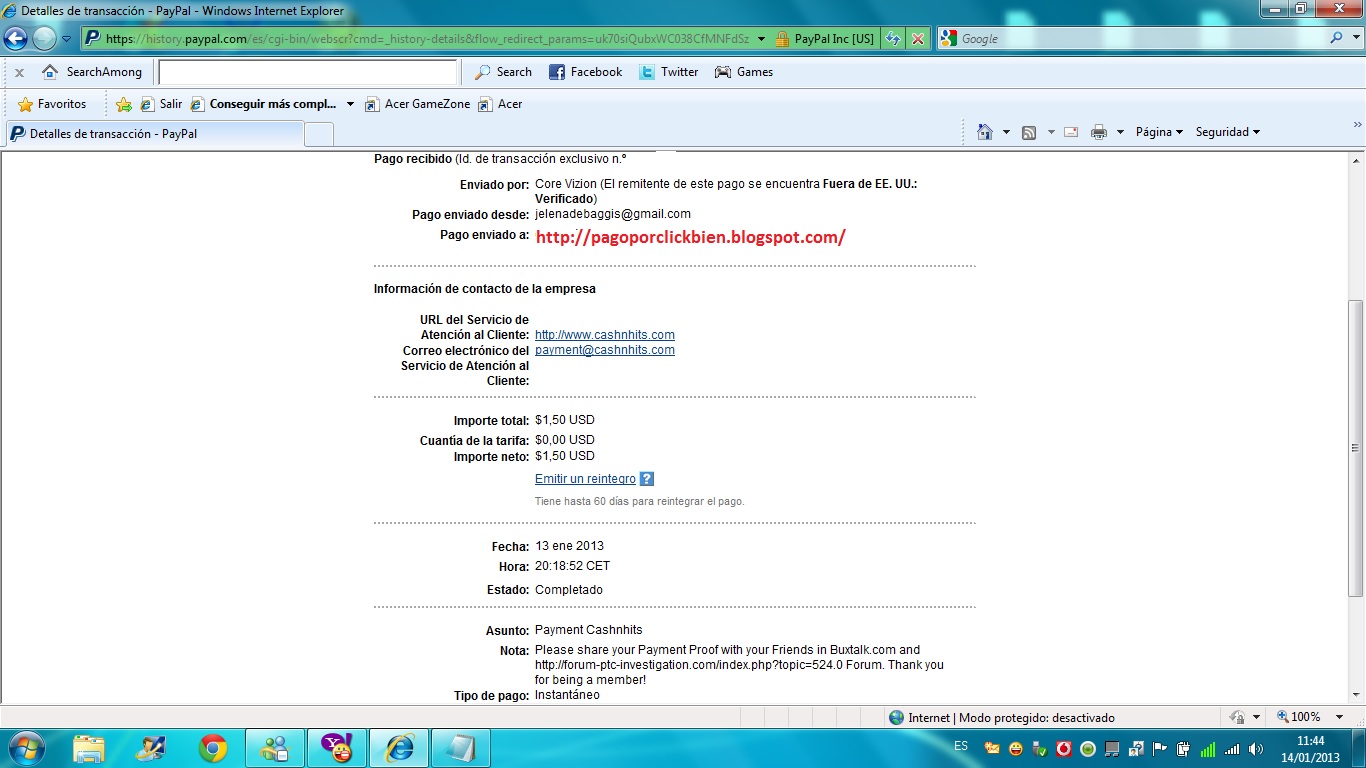The height and width of the screenshot is (768, 1366).
Task: Open the Twitter toolbar shortcut
Action: (668, 72)
